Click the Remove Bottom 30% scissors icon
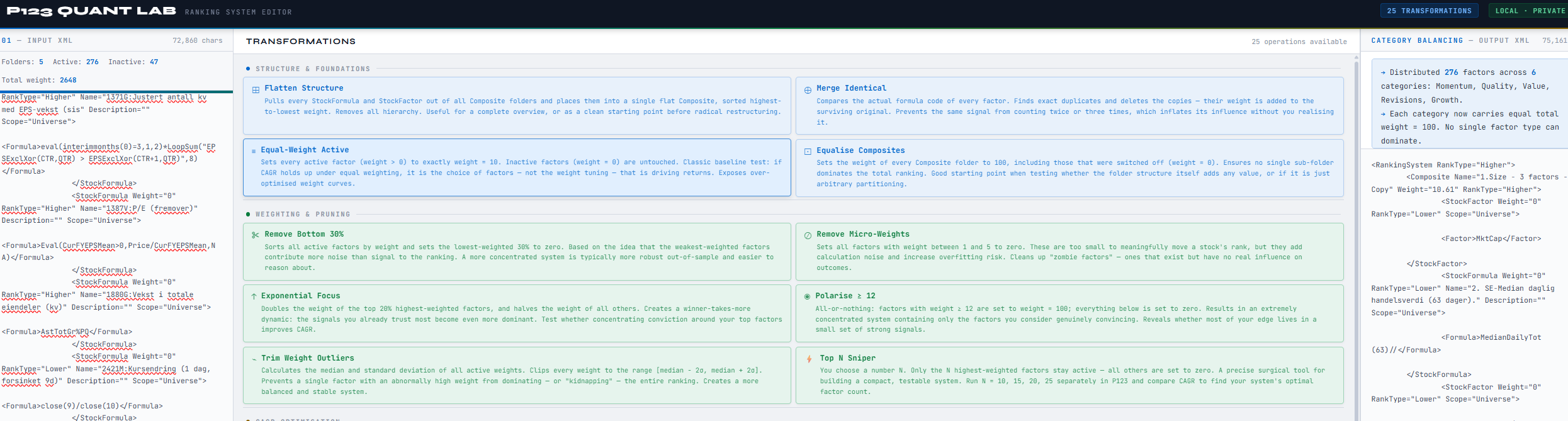1568x421 pixels. coord(256,235)
